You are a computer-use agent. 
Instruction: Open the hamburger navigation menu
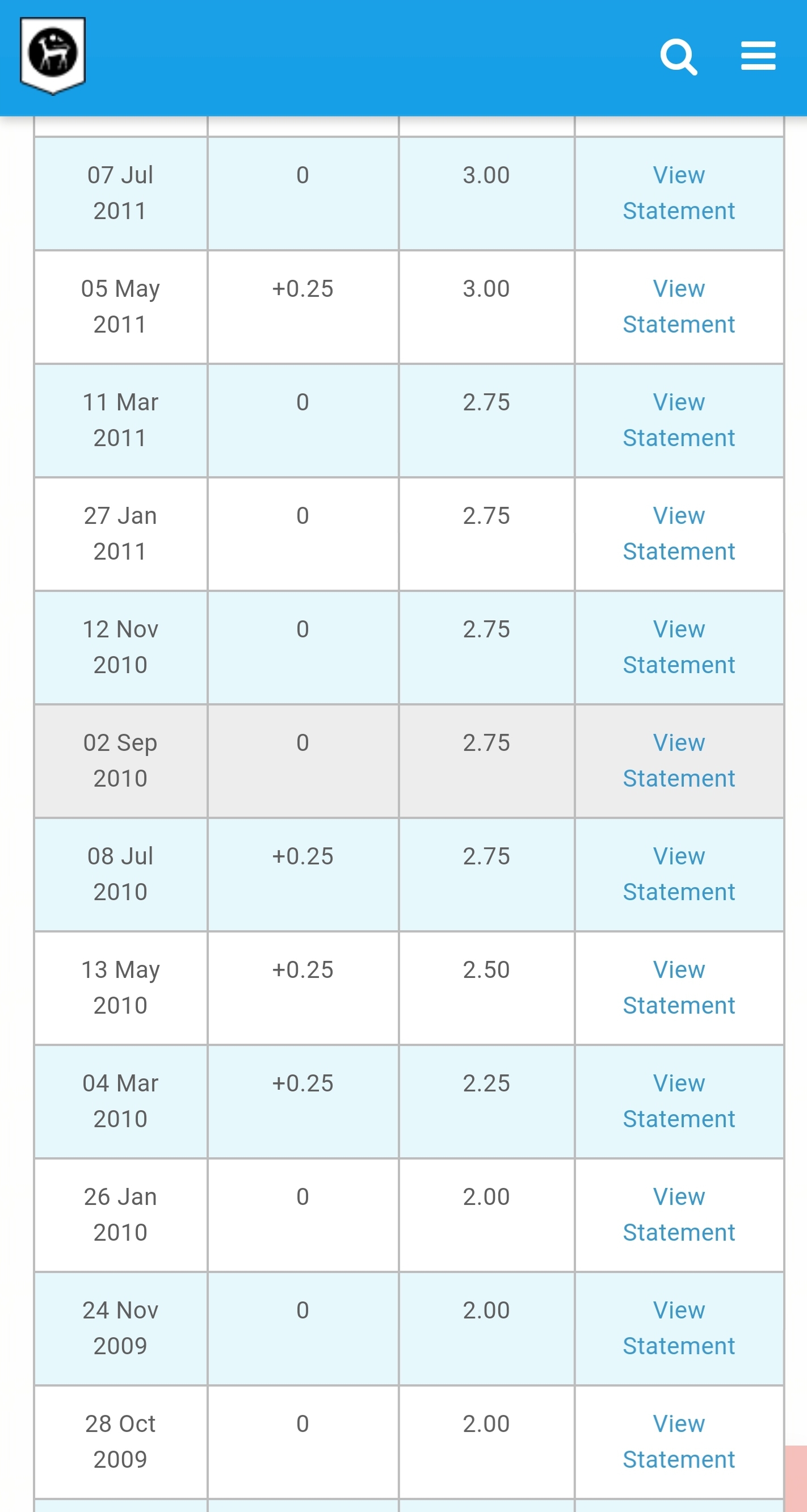(x=758, y=56)
